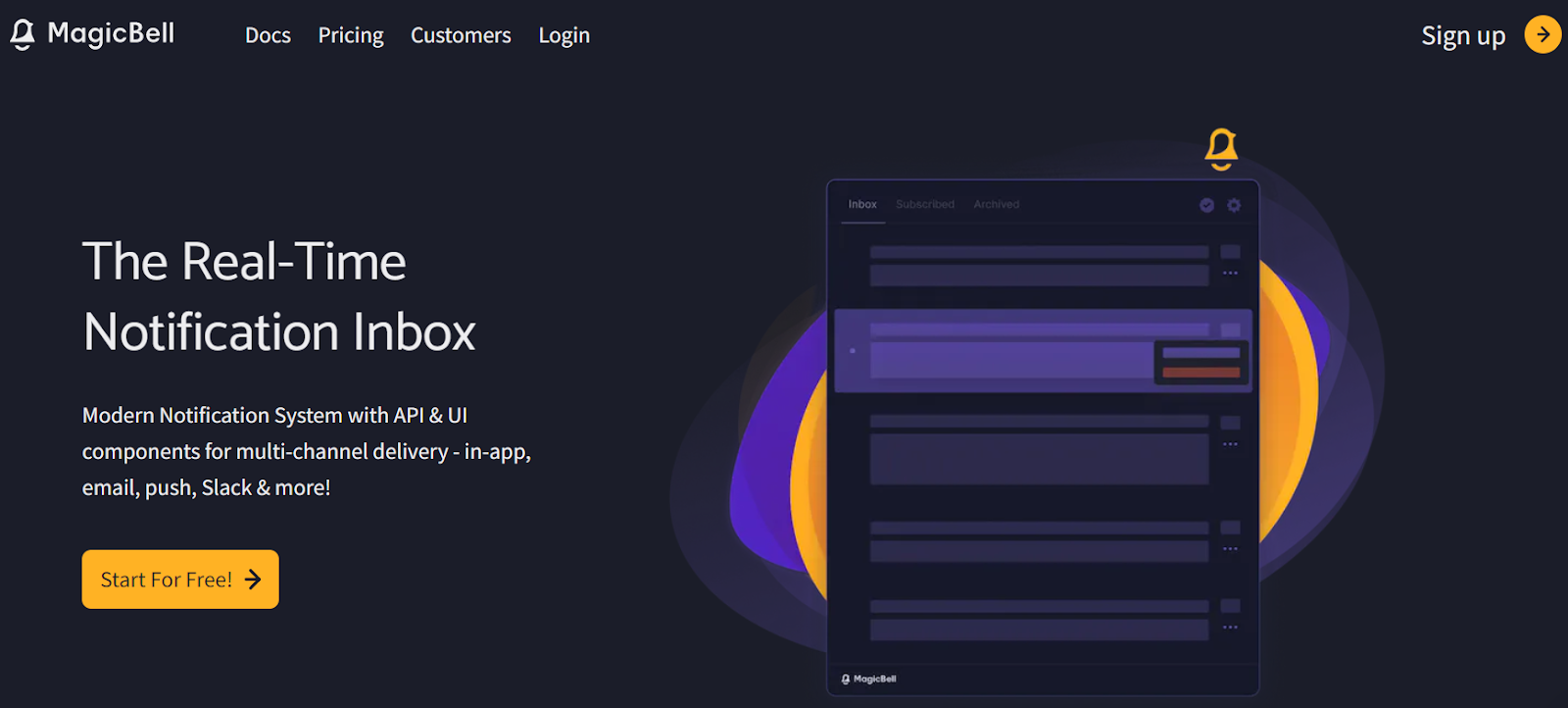Click the unread dot on highlighted notification
1568x708 pixels.
pyautogui.click(x=853, y=351)
